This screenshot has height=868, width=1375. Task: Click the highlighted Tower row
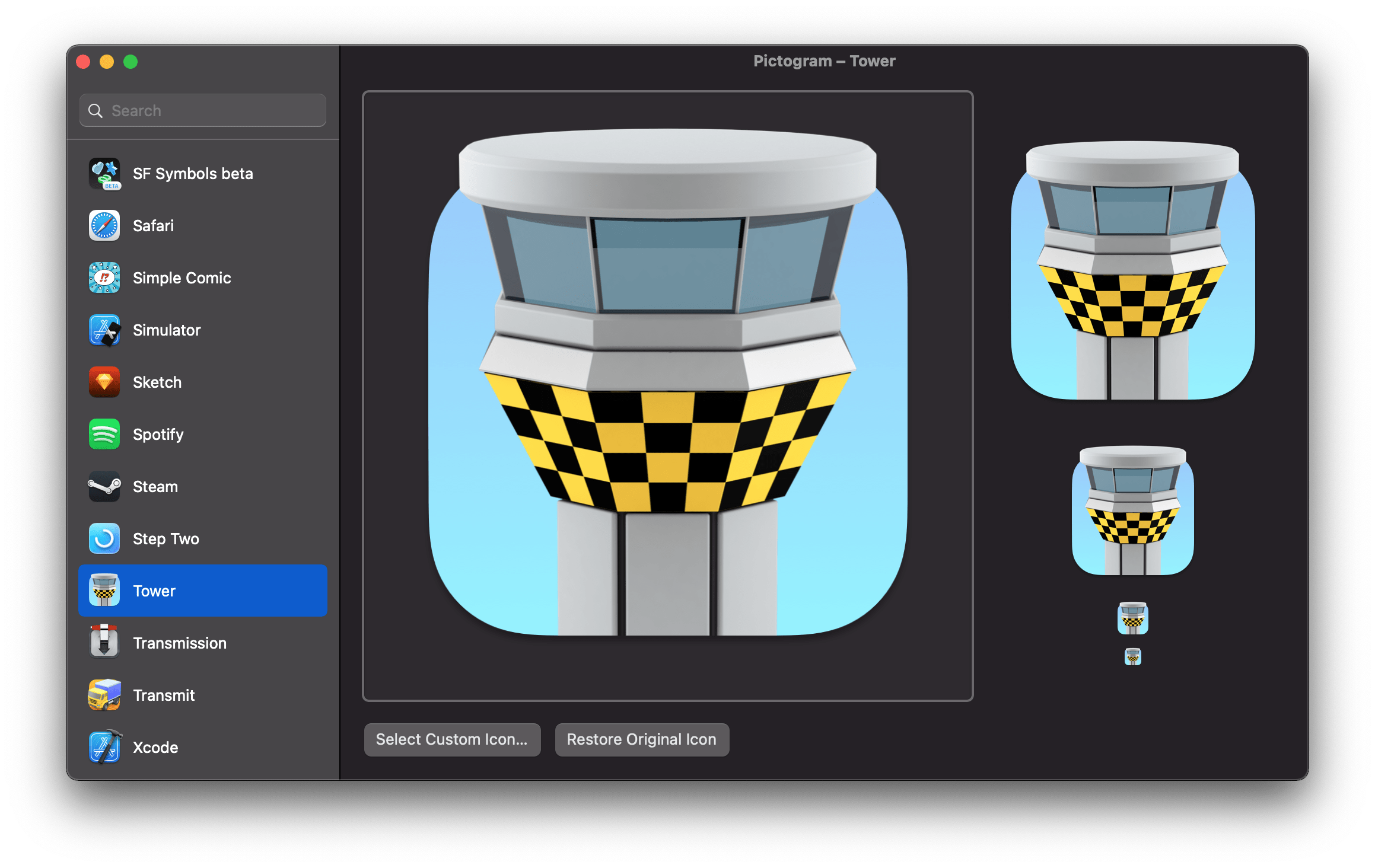(202, 591)
